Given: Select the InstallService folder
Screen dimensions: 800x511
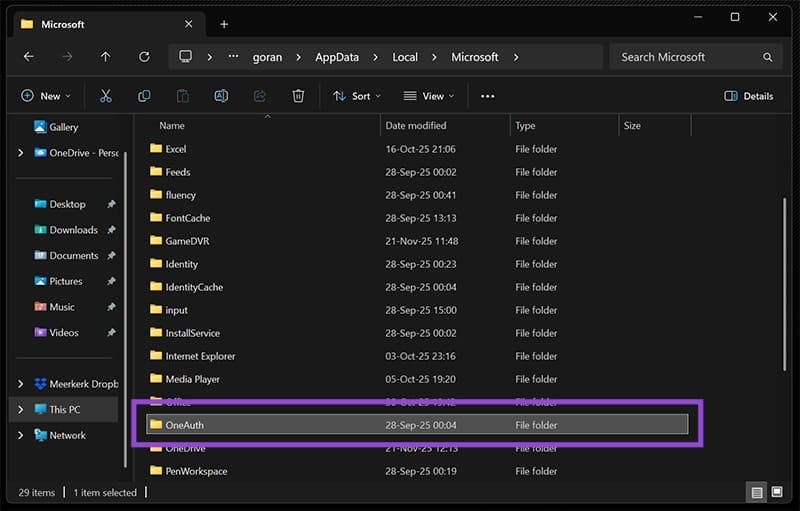Looking at the screenshot, I should coord(417,333).
